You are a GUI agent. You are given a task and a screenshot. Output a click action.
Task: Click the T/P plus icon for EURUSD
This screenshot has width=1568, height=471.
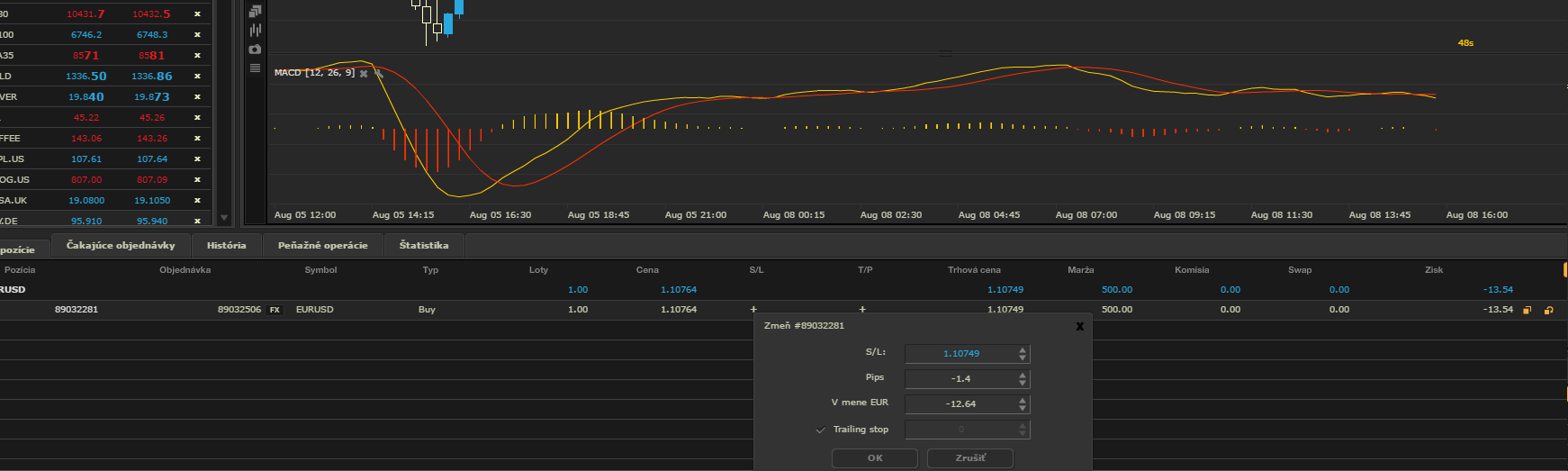click(862, 309)
